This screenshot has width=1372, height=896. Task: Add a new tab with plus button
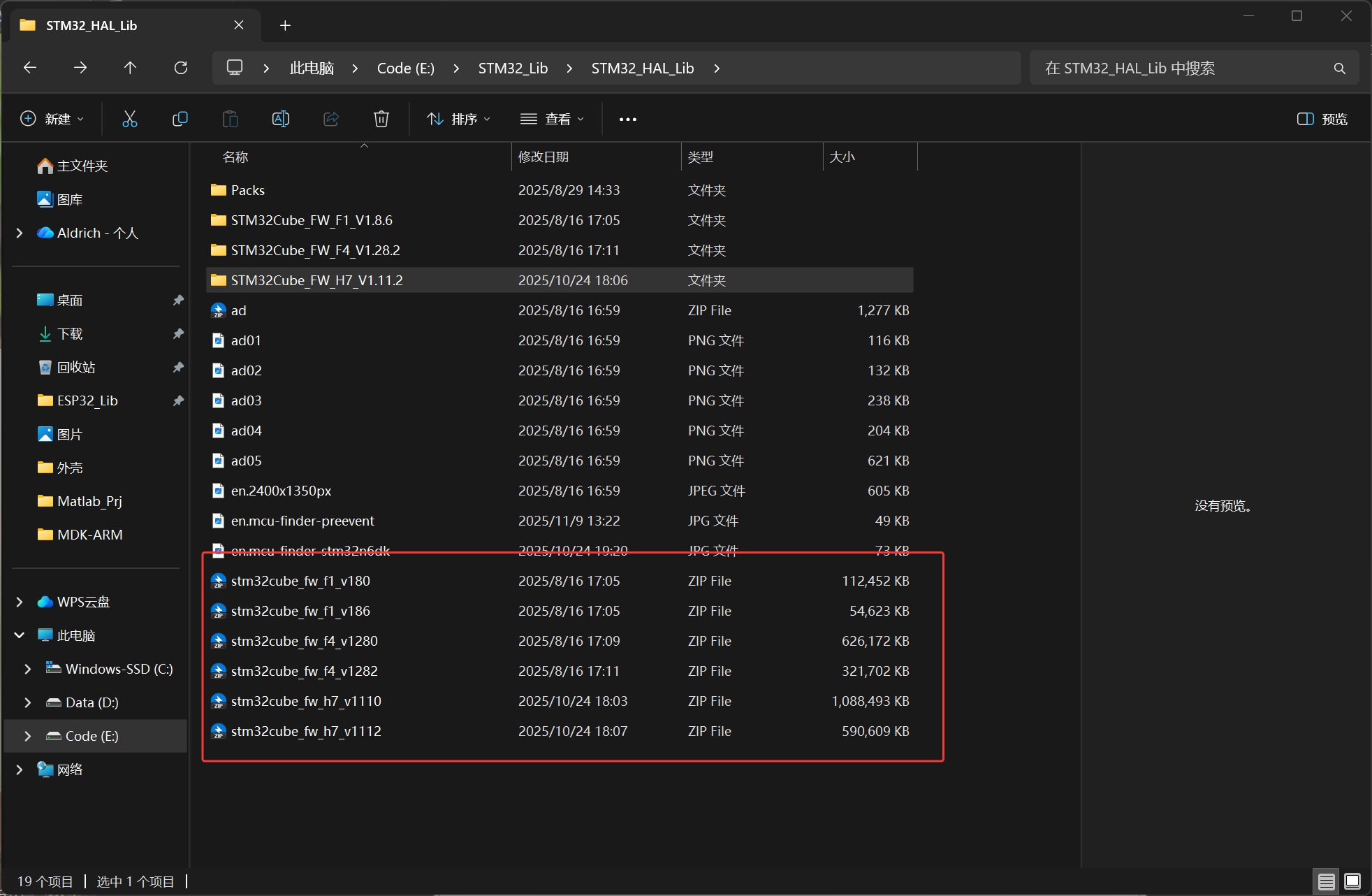[285, 26]
